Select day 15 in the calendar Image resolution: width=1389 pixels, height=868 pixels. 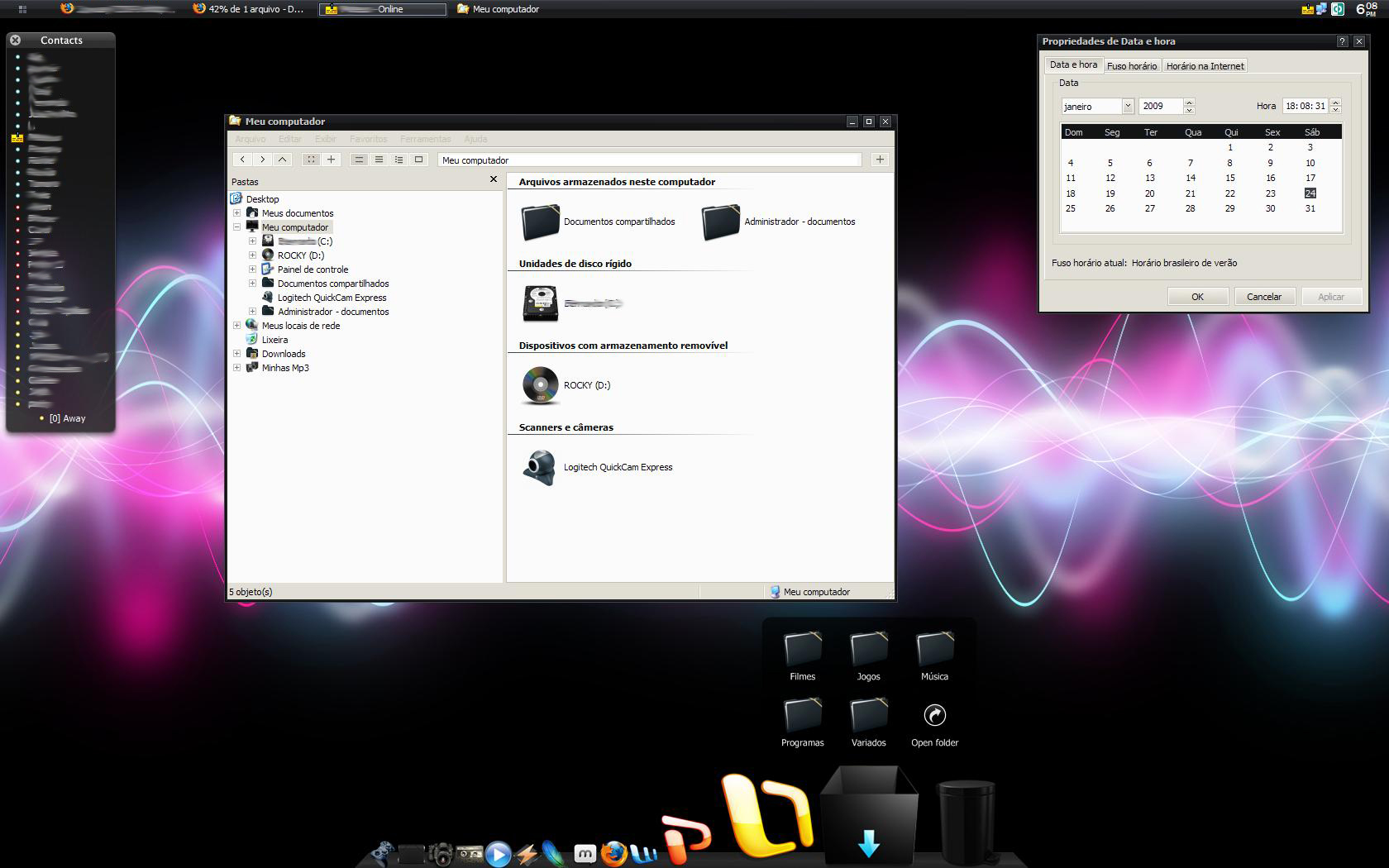(1229, 178)
